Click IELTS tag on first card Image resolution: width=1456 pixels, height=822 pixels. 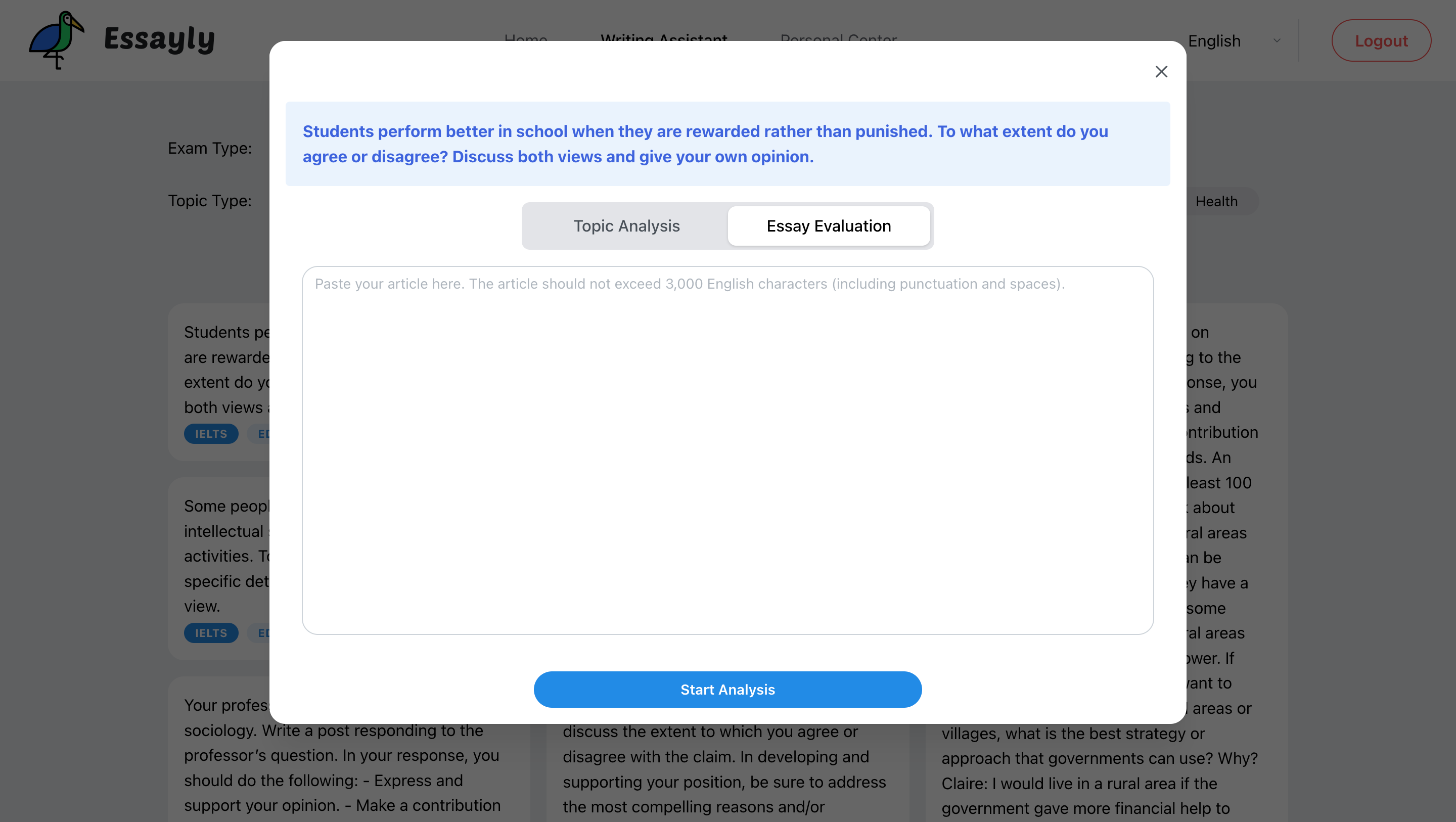click(211, 434)
